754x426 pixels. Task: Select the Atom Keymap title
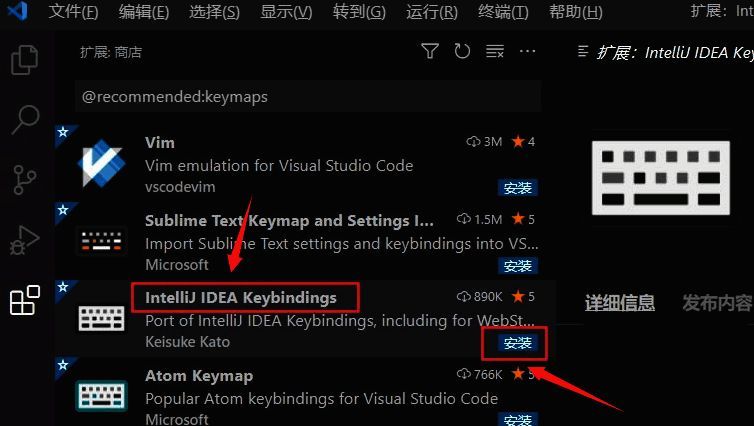pyautogui.click(x=199, y=376)
